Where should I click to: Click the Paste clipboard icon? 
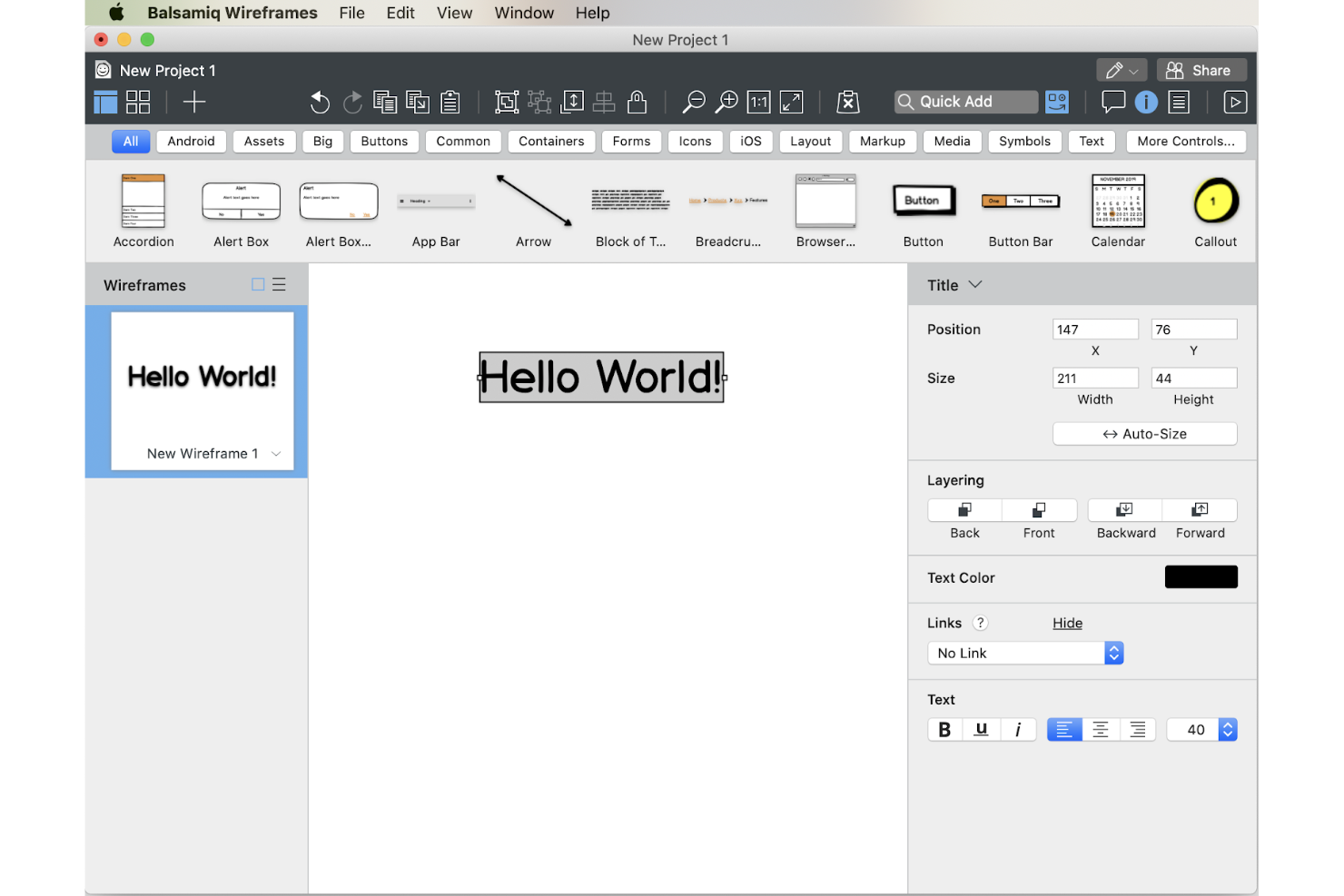pos(450,102)
